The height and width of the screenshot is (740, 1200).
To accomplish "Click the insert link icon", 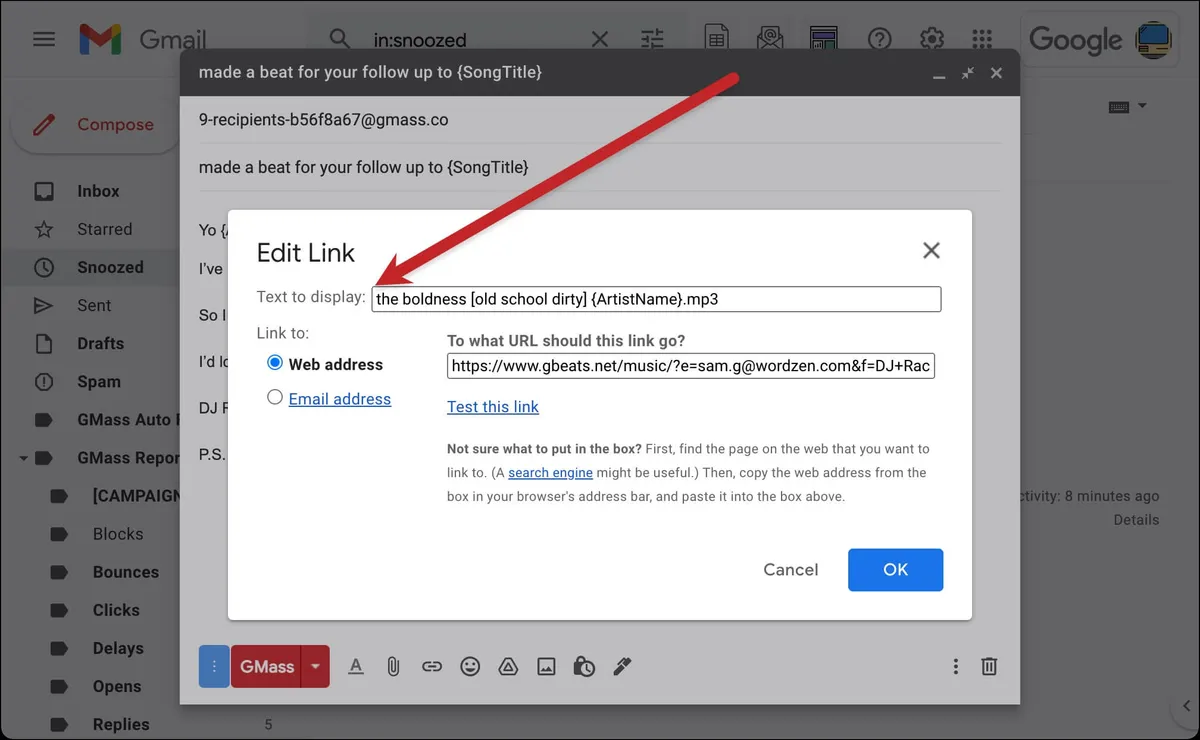I will pyautogui.click(x=431, y=666).
